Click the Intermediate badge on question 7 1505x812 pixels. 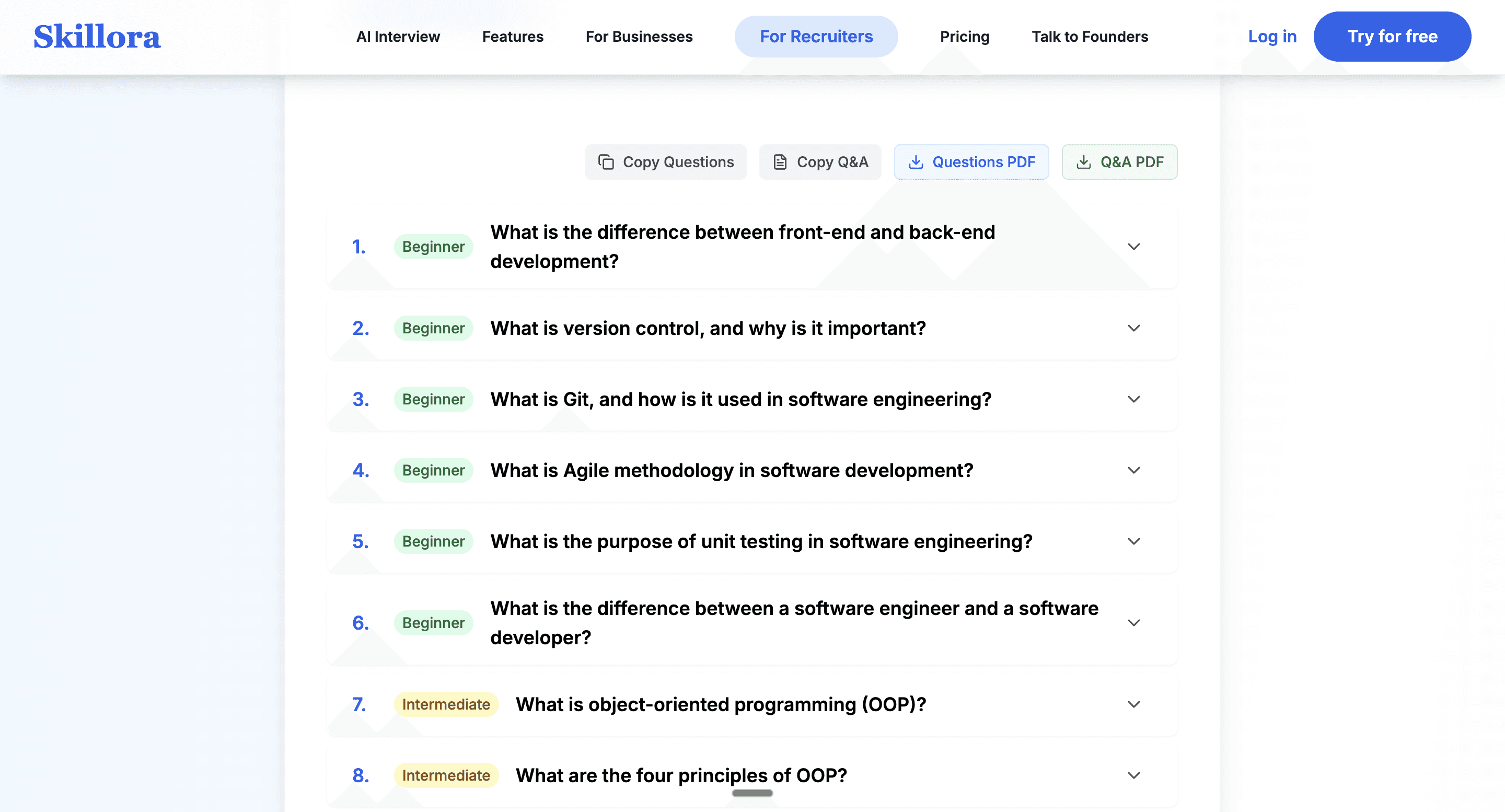tap(446, 704)
